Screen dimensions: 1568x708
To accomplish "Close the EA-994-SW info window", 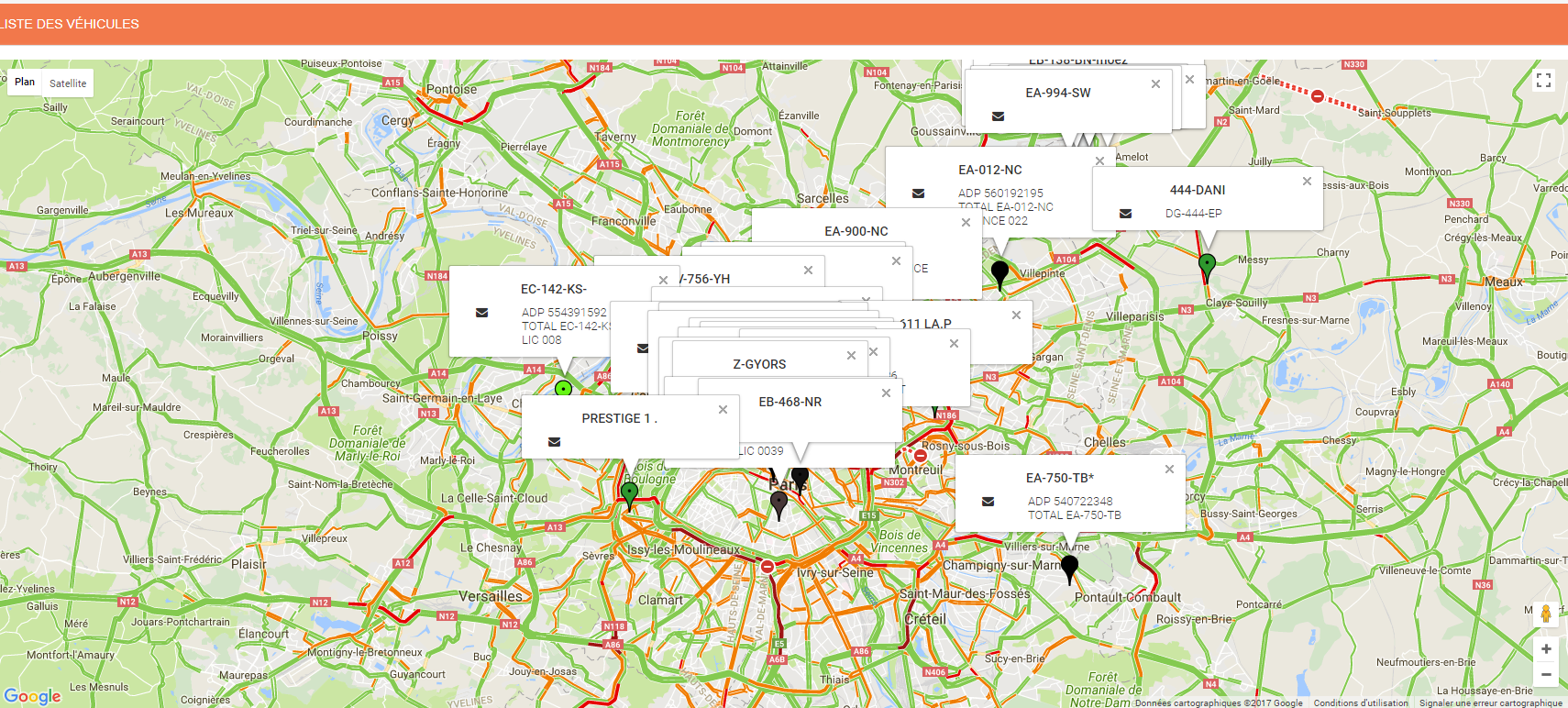I will point(1155,83).
